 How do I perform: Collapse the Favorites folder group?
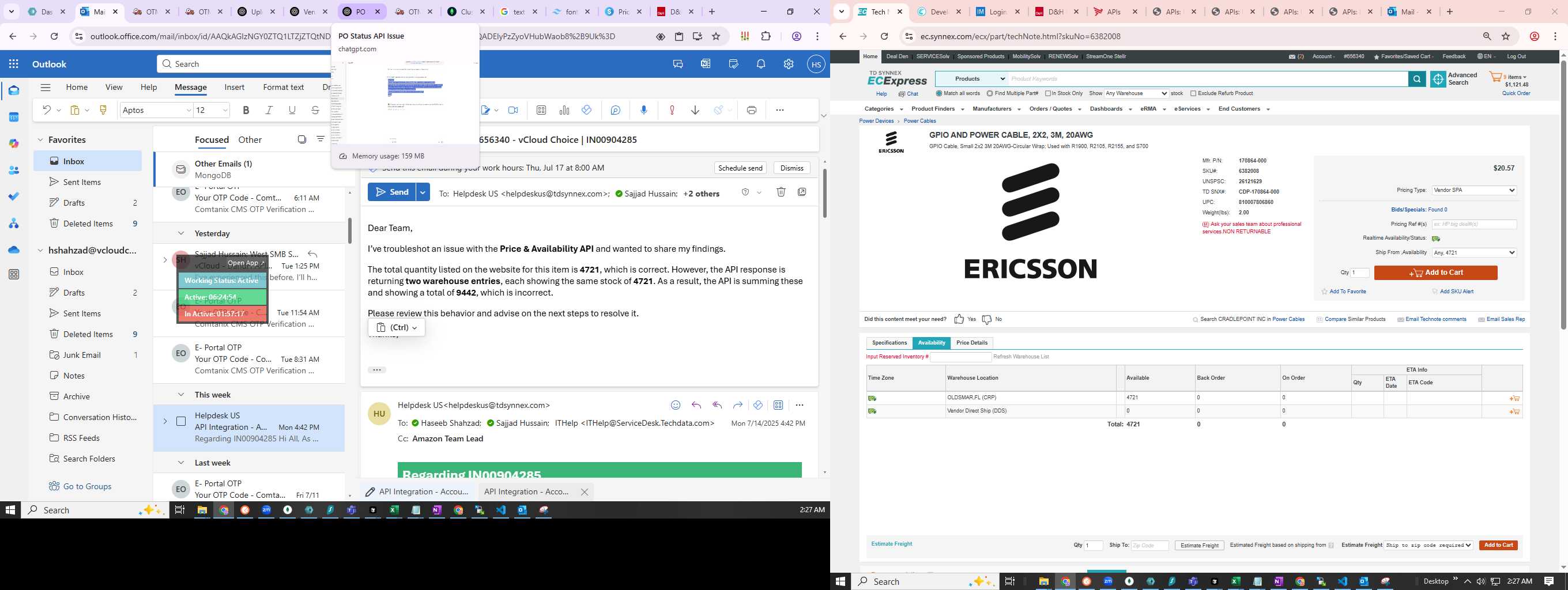[40, 140]
